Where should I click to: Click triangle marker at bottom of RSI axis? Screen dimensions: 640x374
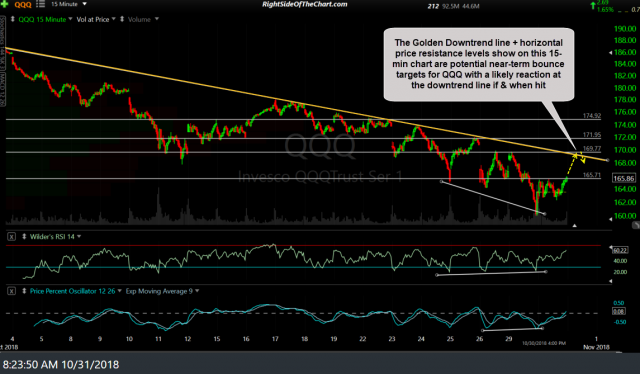tap(611, 281)
